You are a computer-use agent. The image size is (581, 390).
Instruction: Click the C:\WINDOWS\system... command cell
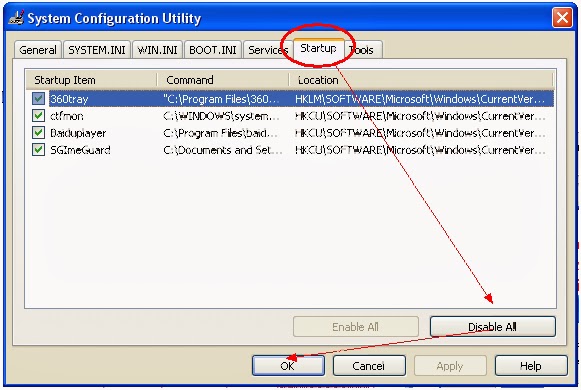pyautogui.click(x=221, y=116)
